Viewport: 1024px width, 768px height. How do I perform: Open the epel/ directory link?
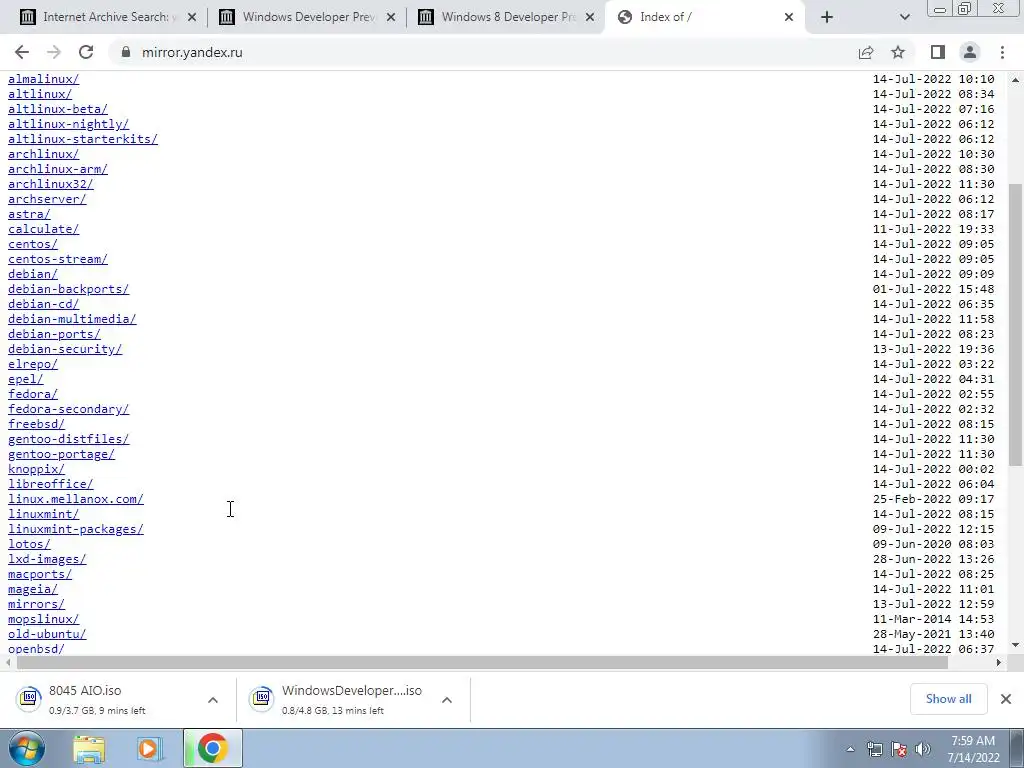click(x=25, y=379)
